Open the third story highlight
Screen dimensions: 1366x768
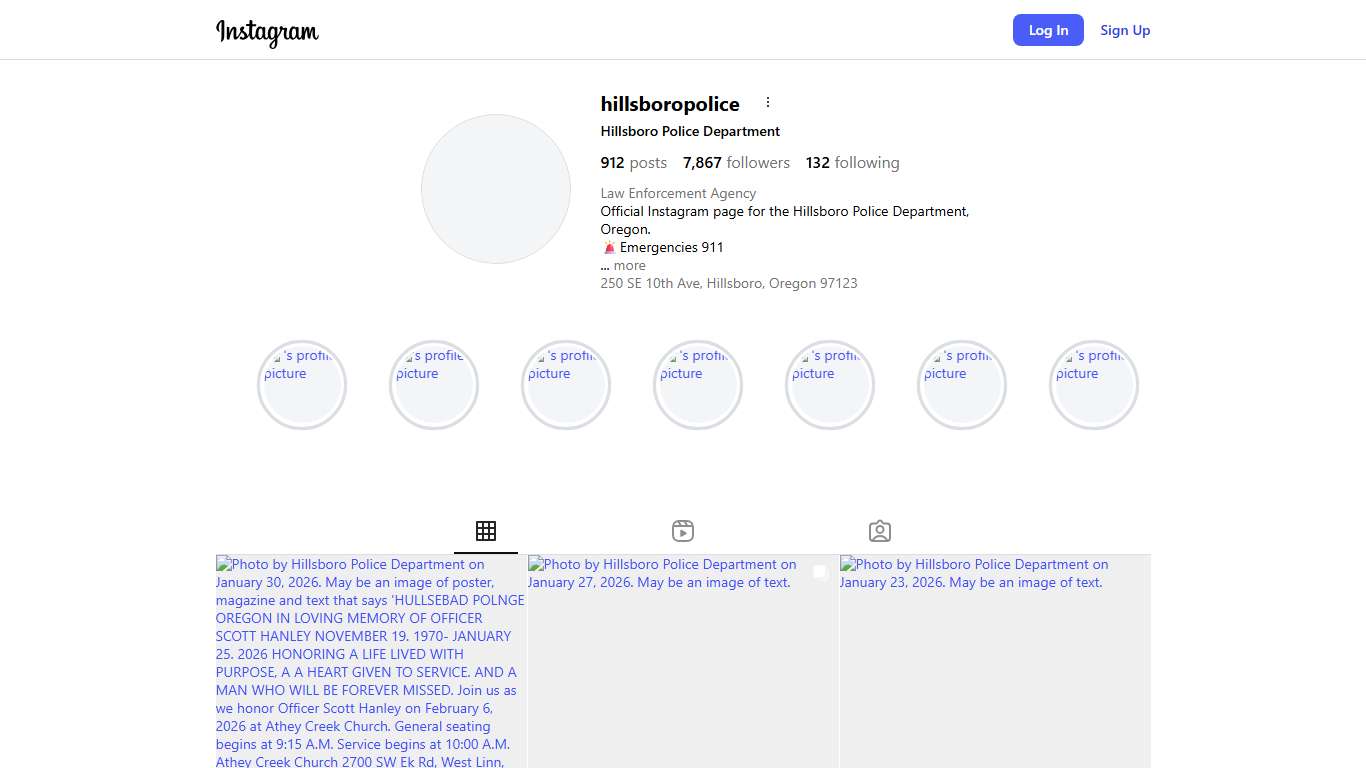566,385
